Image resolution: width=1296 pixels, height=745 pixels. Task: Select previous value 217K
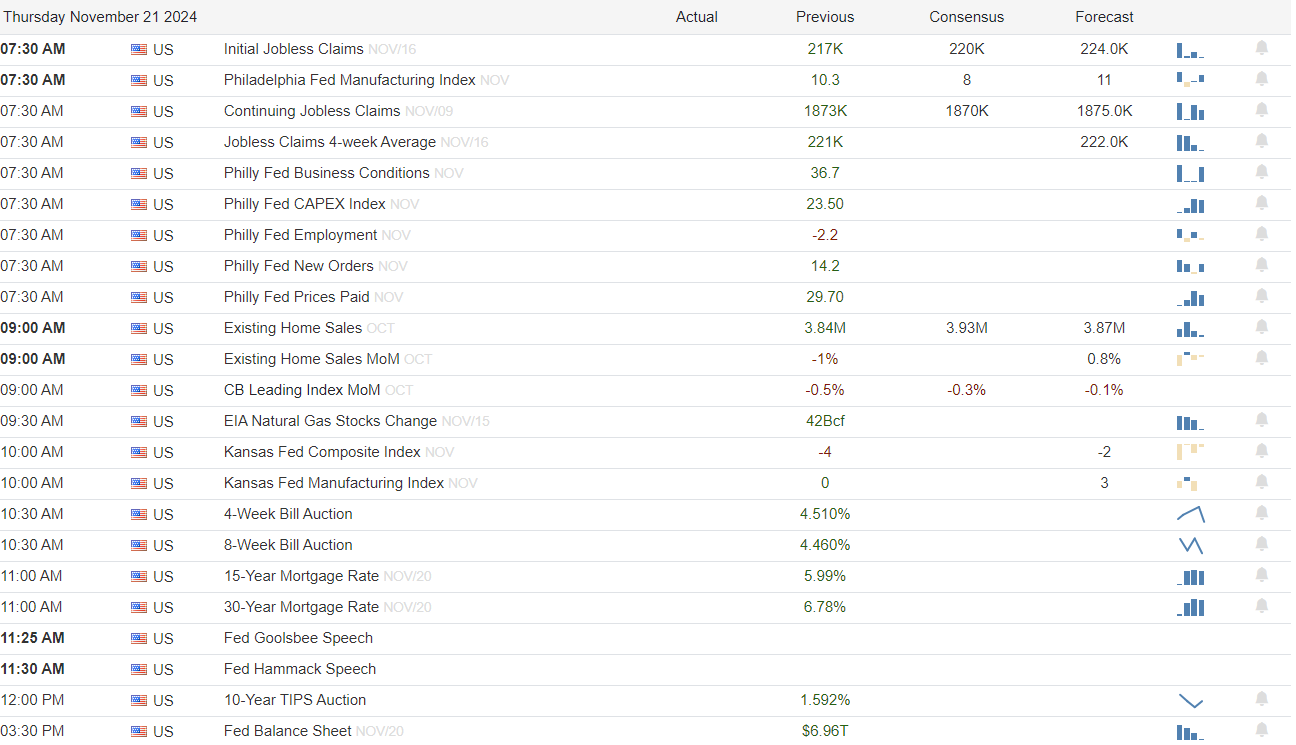tap(825, 49)
